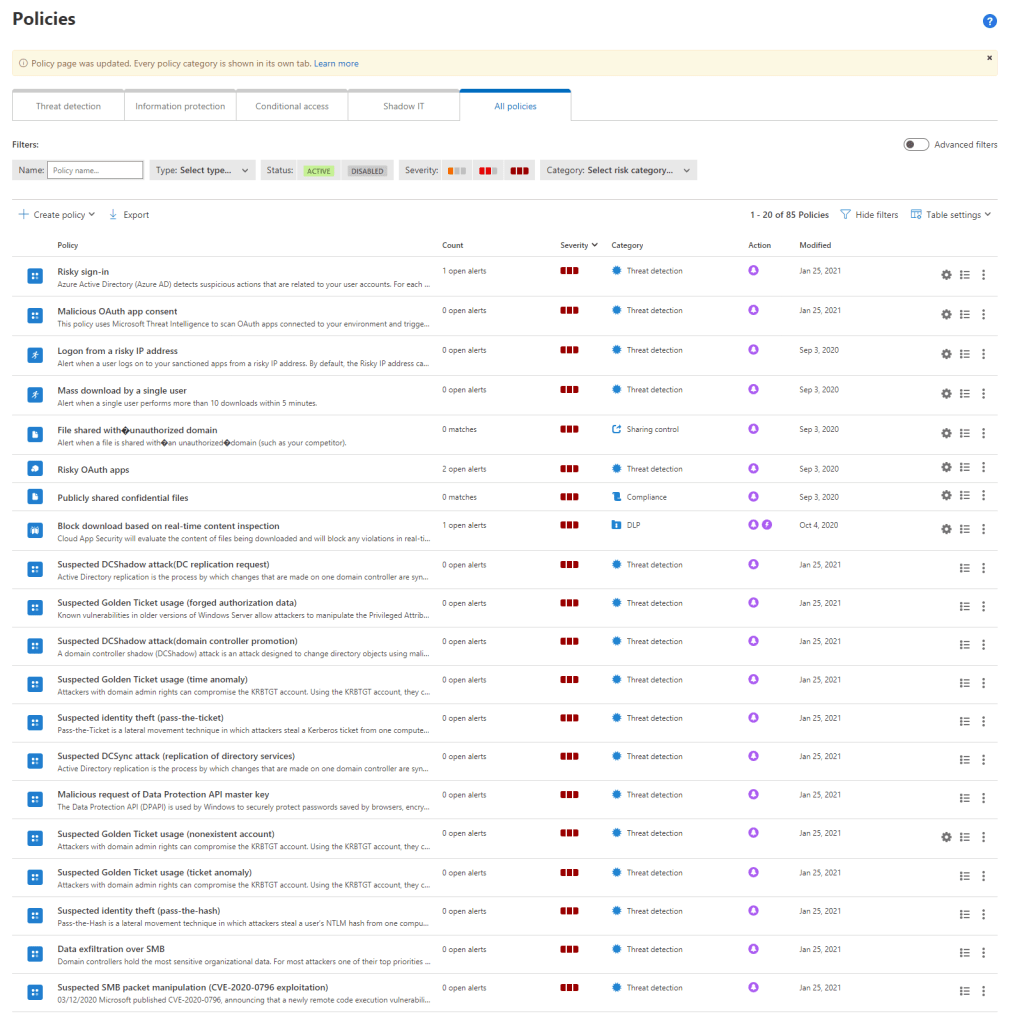
Task: Open three-dot menu for Mass download policy
Action: (983, 393)
